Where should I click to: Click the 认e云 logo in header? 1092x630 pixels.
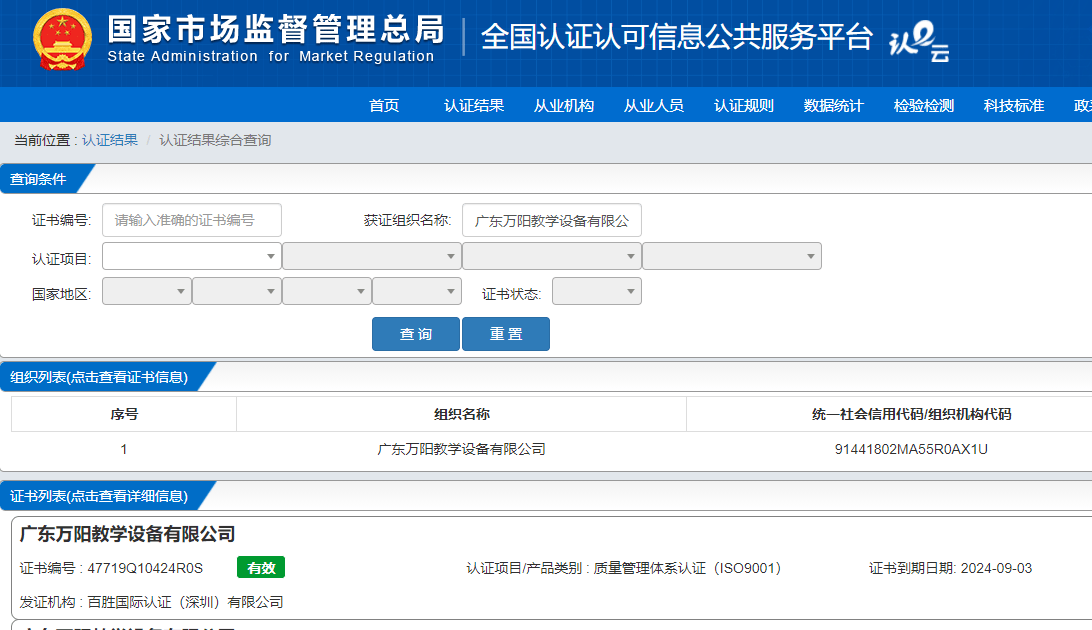(x=919, y=43)
